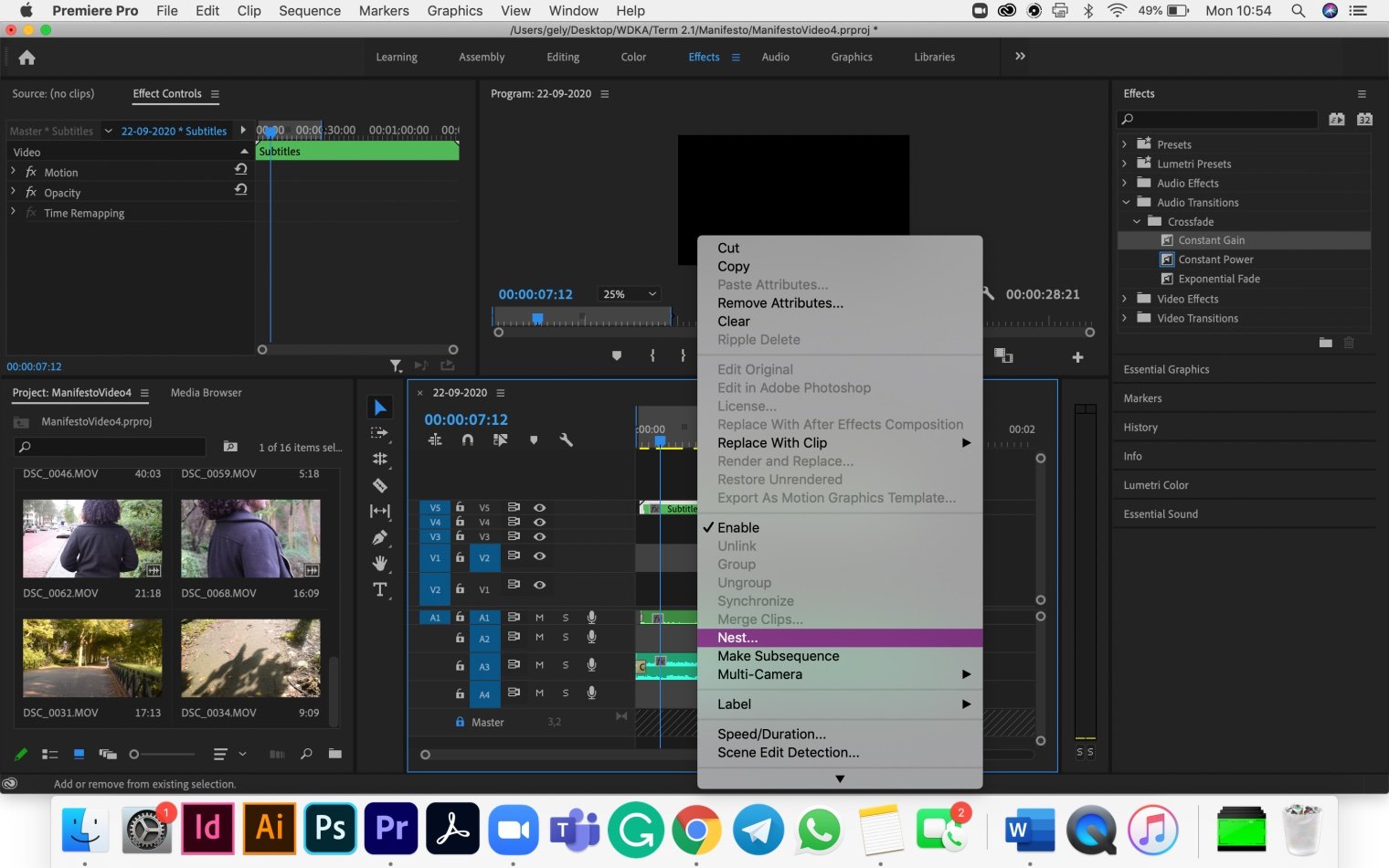Solo audio track A2
Viewport: 1389px width, 868px height.
coord(566,637)
